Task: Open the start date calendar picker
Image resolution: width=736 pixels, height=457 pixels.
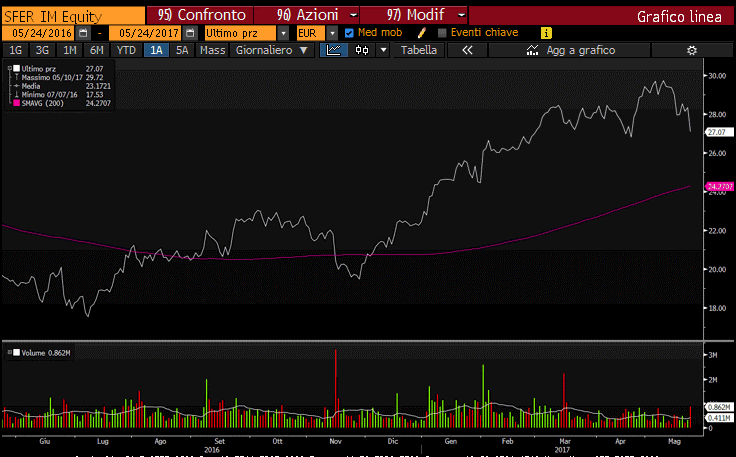Action: tap(83, 33)
